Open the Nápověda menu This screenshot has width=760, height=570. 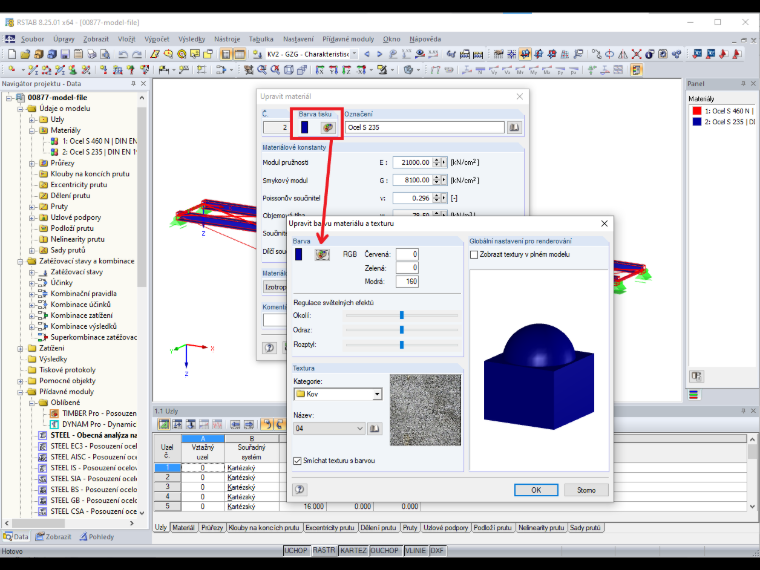click(425, 39)
